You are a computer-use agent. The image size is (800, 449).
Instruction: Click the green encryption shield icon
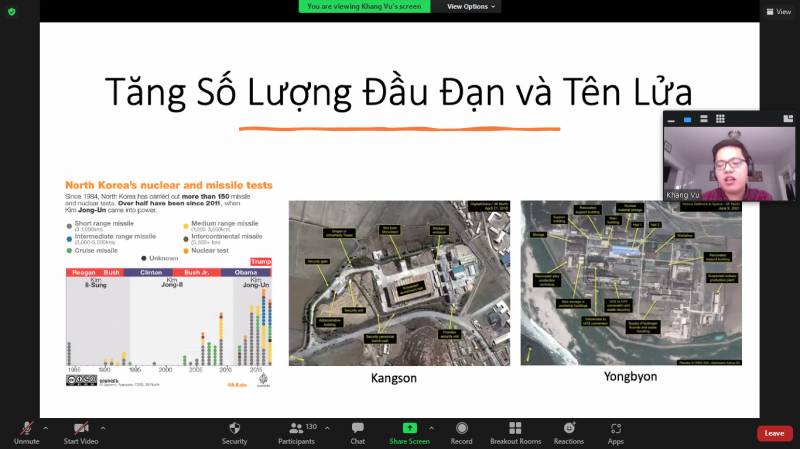coord(12,11)
